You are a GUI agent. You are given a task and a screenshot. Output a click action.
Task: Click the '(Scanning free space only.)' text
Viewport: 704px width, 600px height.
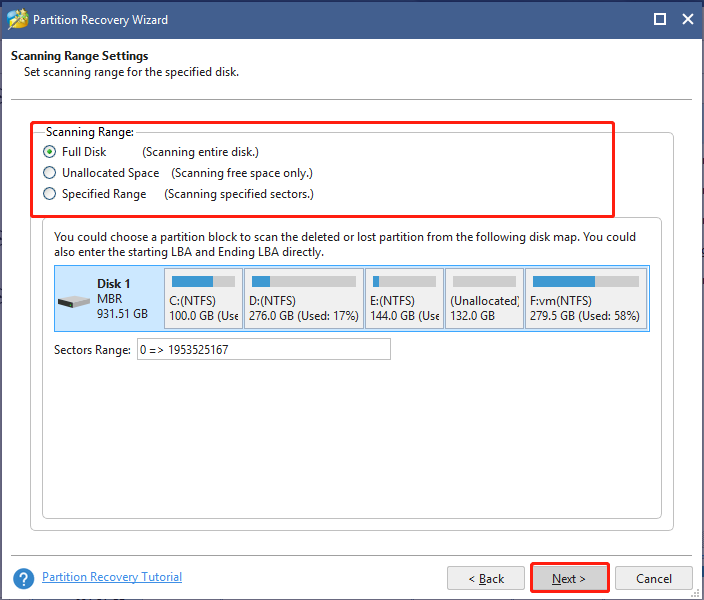pyautogui.click(x=242, y=173)
